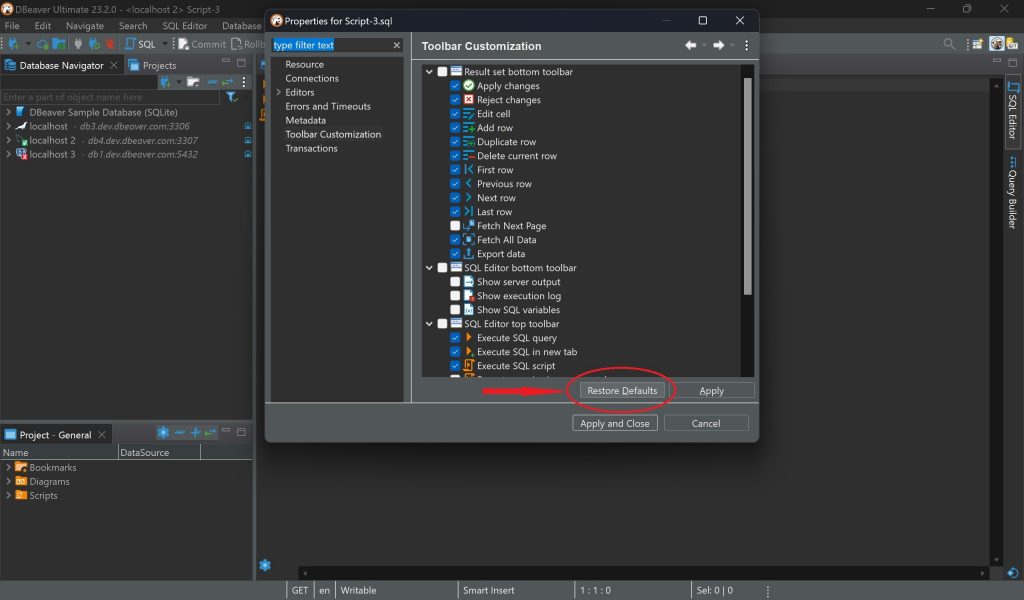Open the SQL Editor menu
This screenshot has height=600, width=1024.
pos(185,25)
